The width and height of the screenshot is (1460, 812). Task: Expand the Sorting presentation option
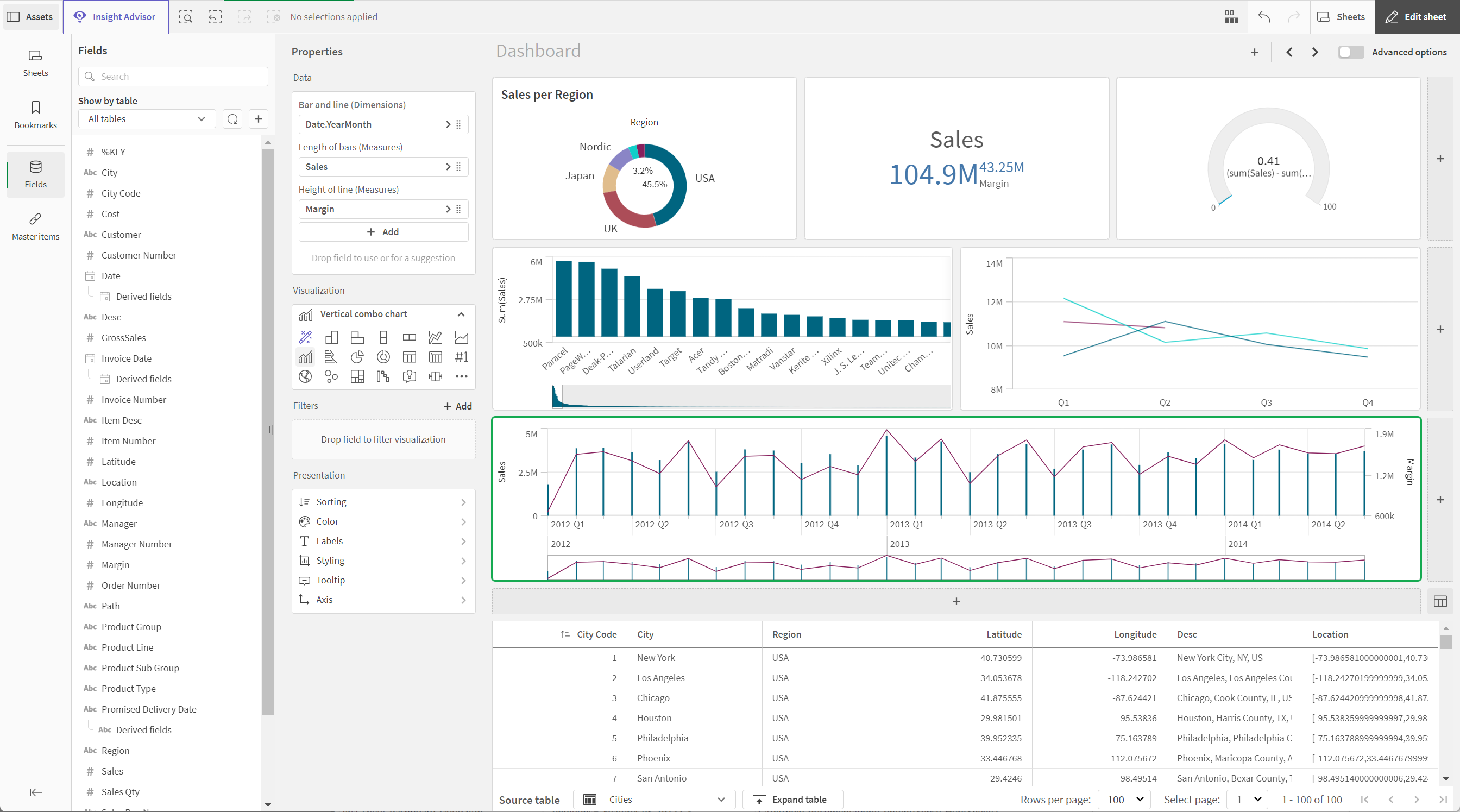(383, 502)
